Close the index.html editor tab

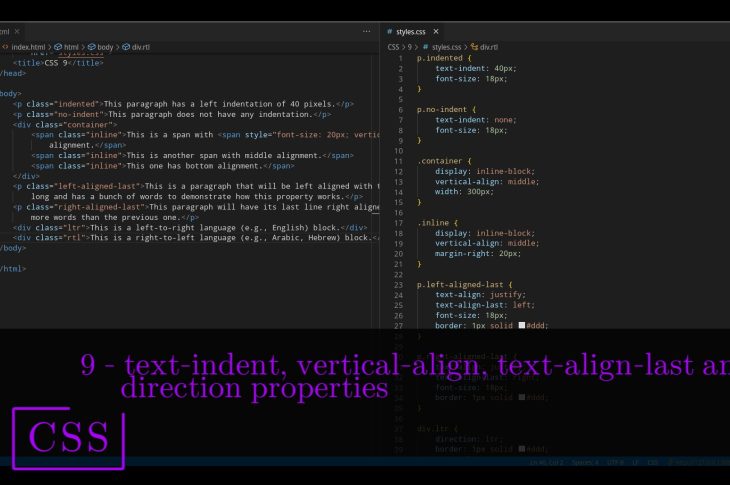click(18, 32)
